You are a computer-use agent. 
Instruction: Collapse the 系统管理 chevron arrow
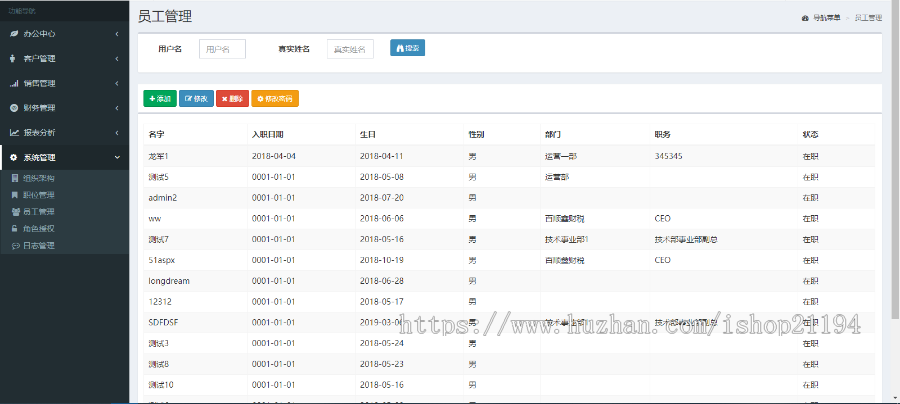tap(117, 157)
